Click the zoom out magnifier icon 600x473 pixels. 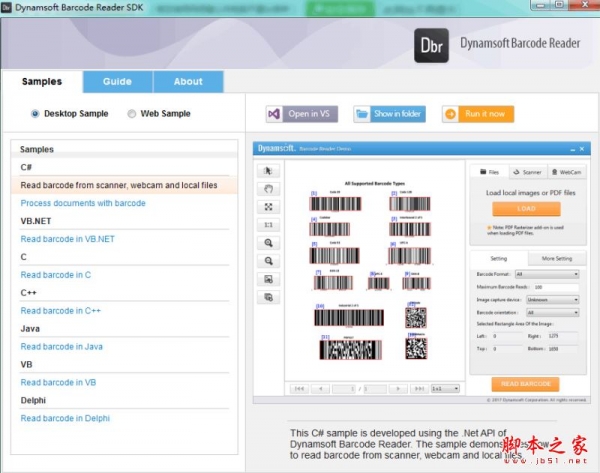point(268,261)
